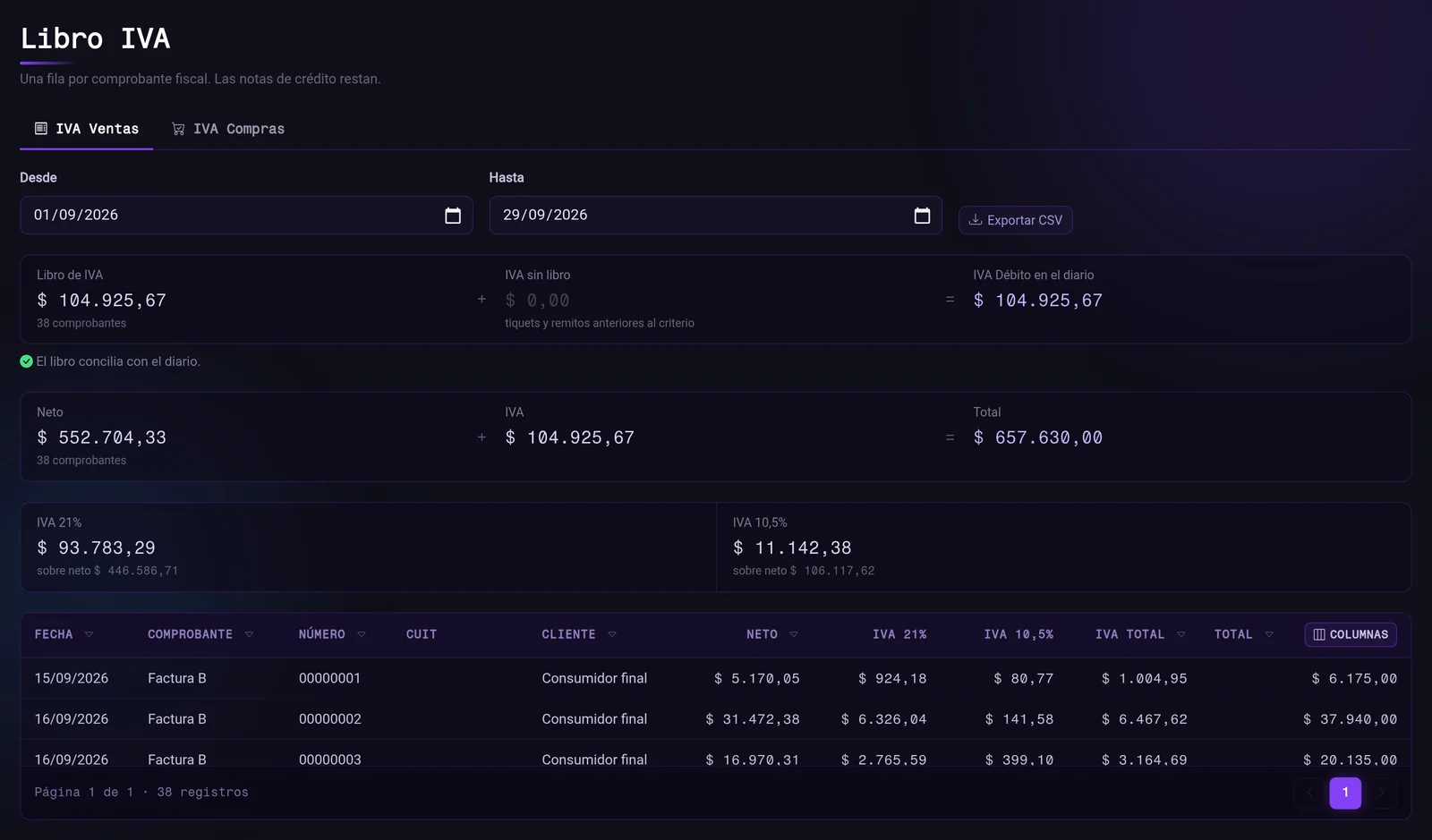
Task: Select invoice number 00000003
Action: coord(329,759)
